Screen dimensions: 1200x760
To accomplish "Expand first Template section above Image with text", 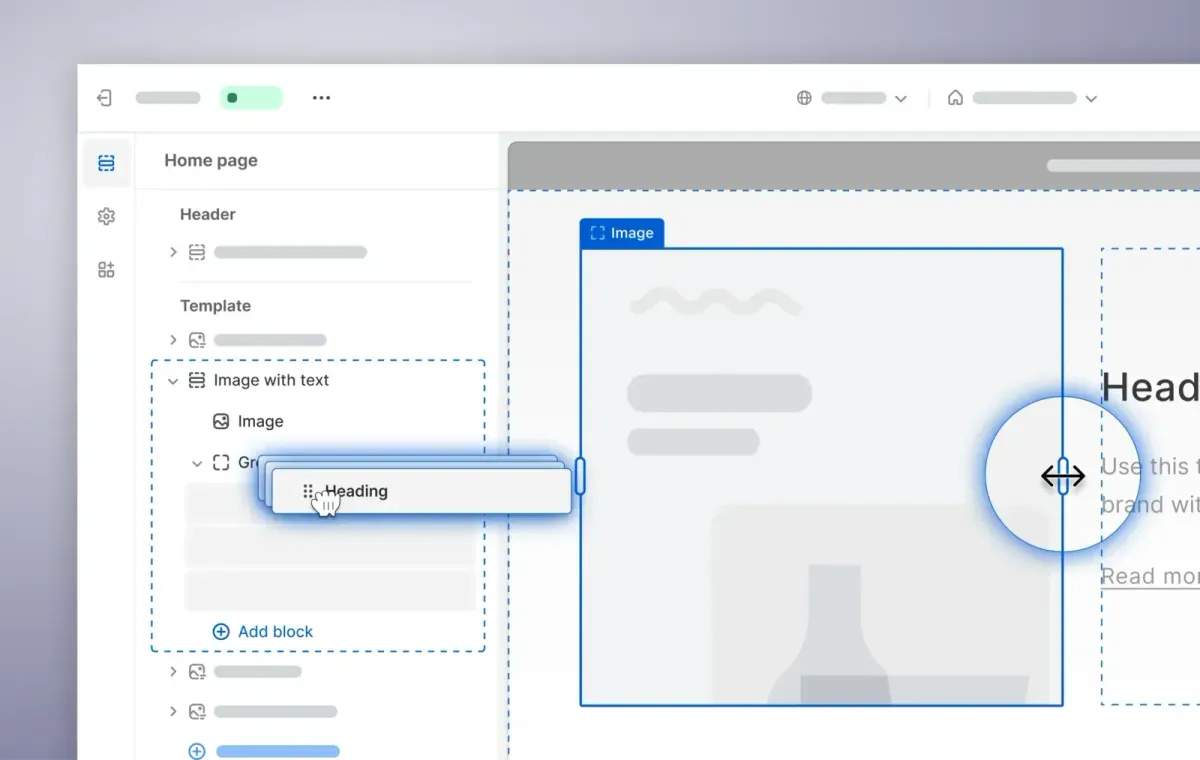I will (173, 340).
